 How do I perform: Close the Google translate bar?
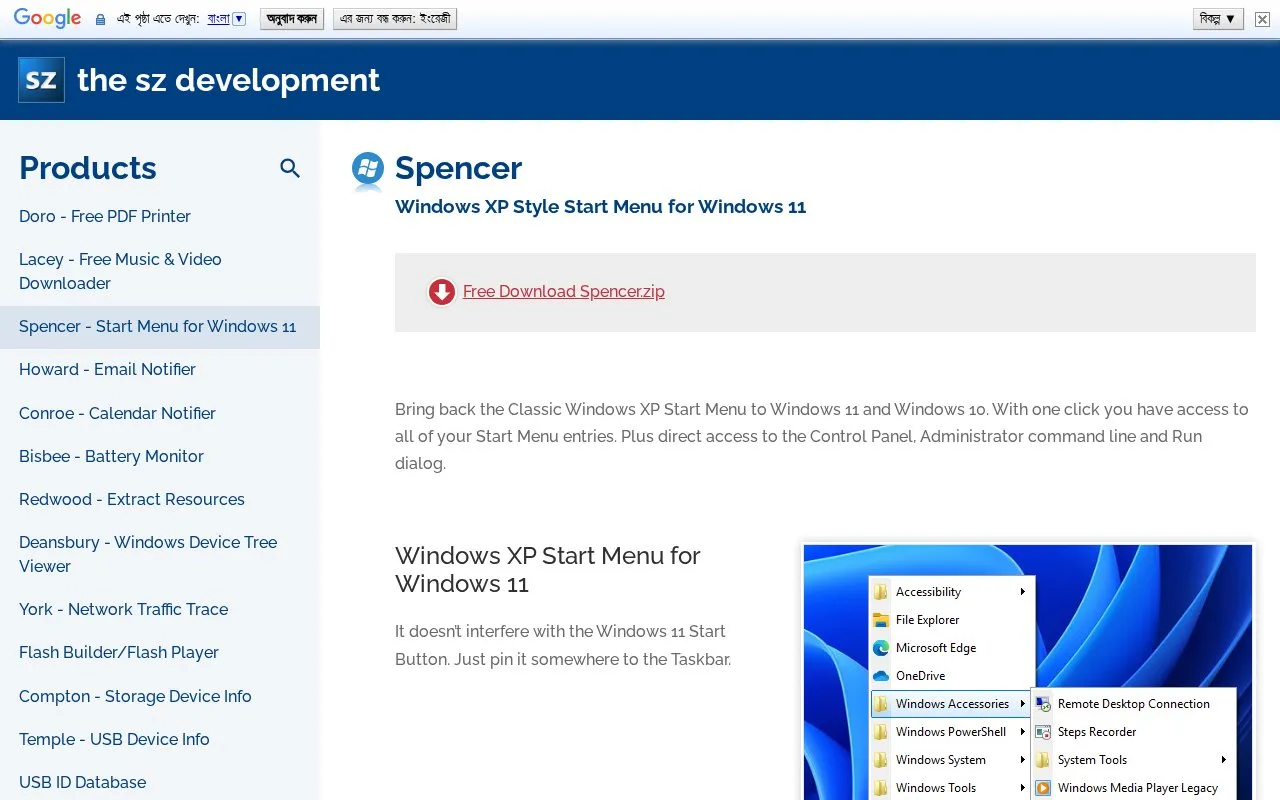1262,19
